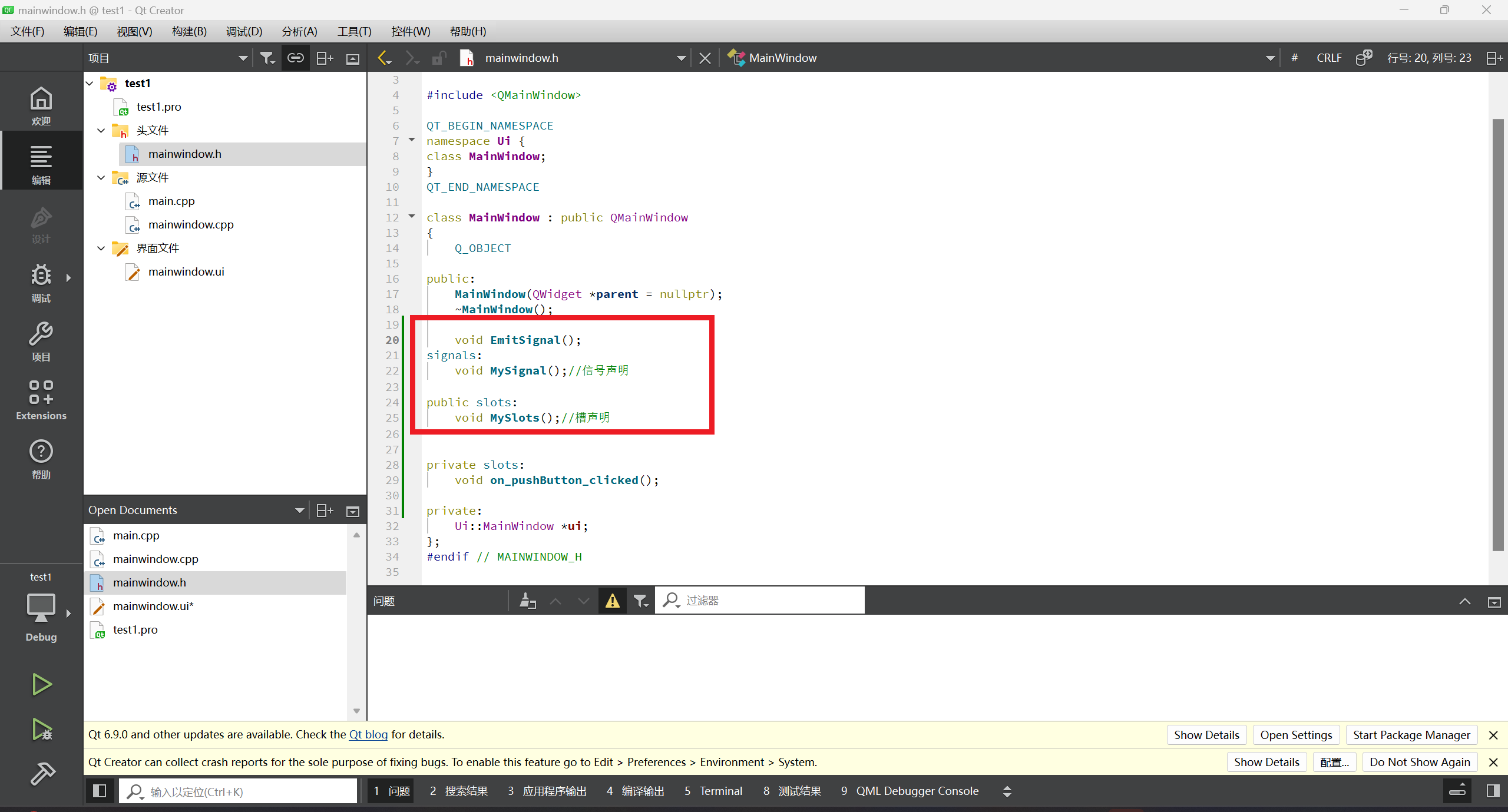Open the 项目 view selector dropdown
The image size is (1508, 812).
click(242, 58)
